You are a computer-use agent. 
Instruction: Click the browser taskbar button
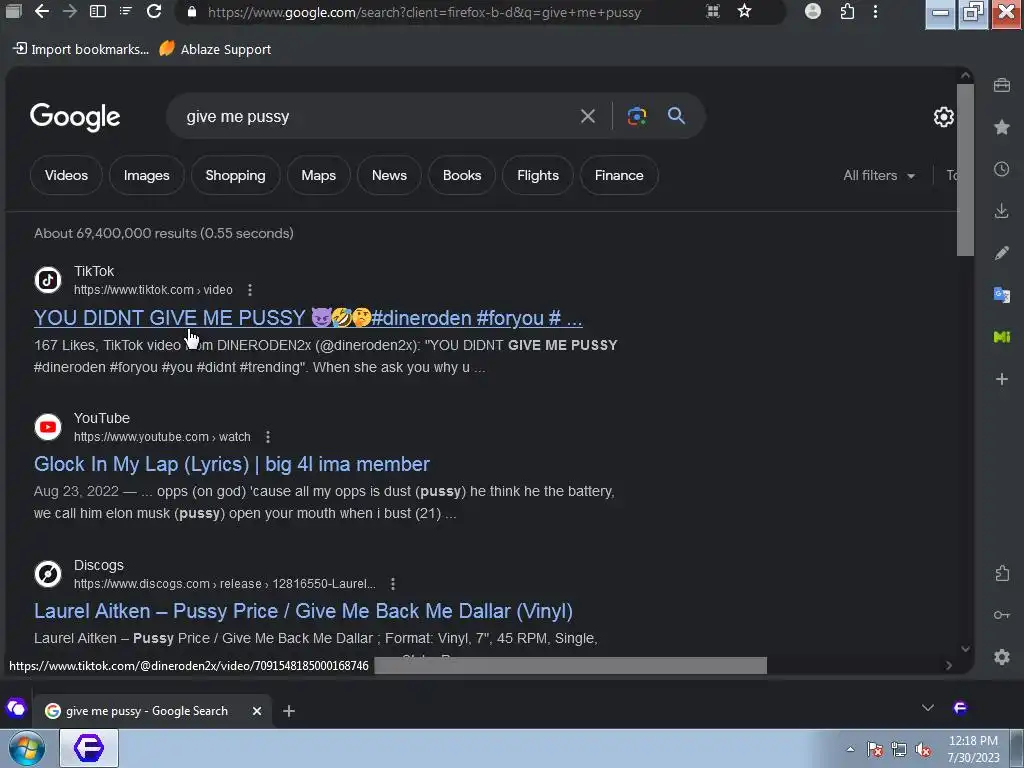point(89,748)
